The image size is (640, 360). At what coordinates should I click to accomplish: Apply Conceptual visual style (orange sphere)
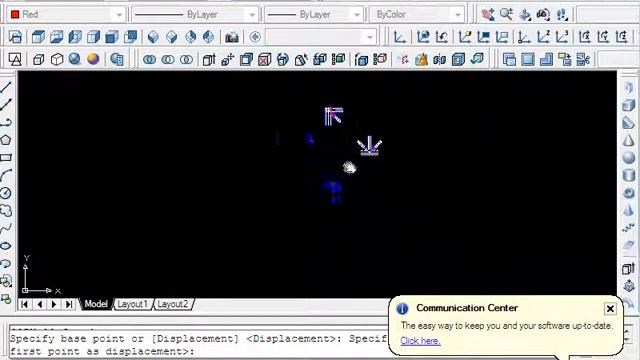pos(93,60)
